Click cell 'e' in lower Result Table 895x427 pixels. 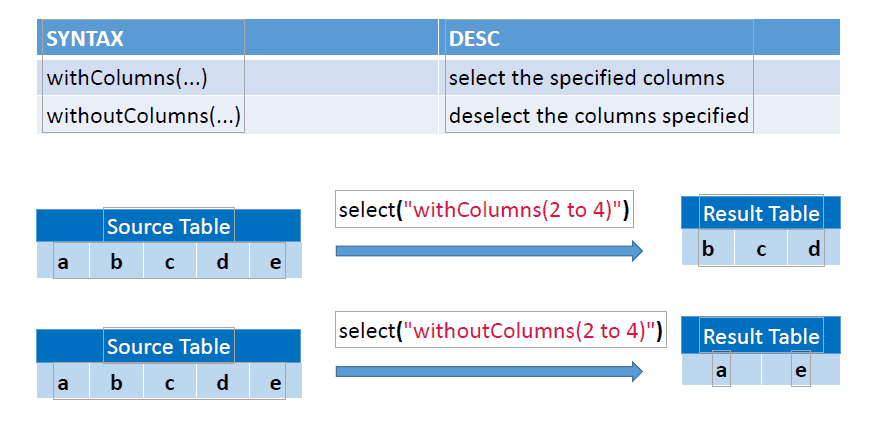click(x=801, y=369)
